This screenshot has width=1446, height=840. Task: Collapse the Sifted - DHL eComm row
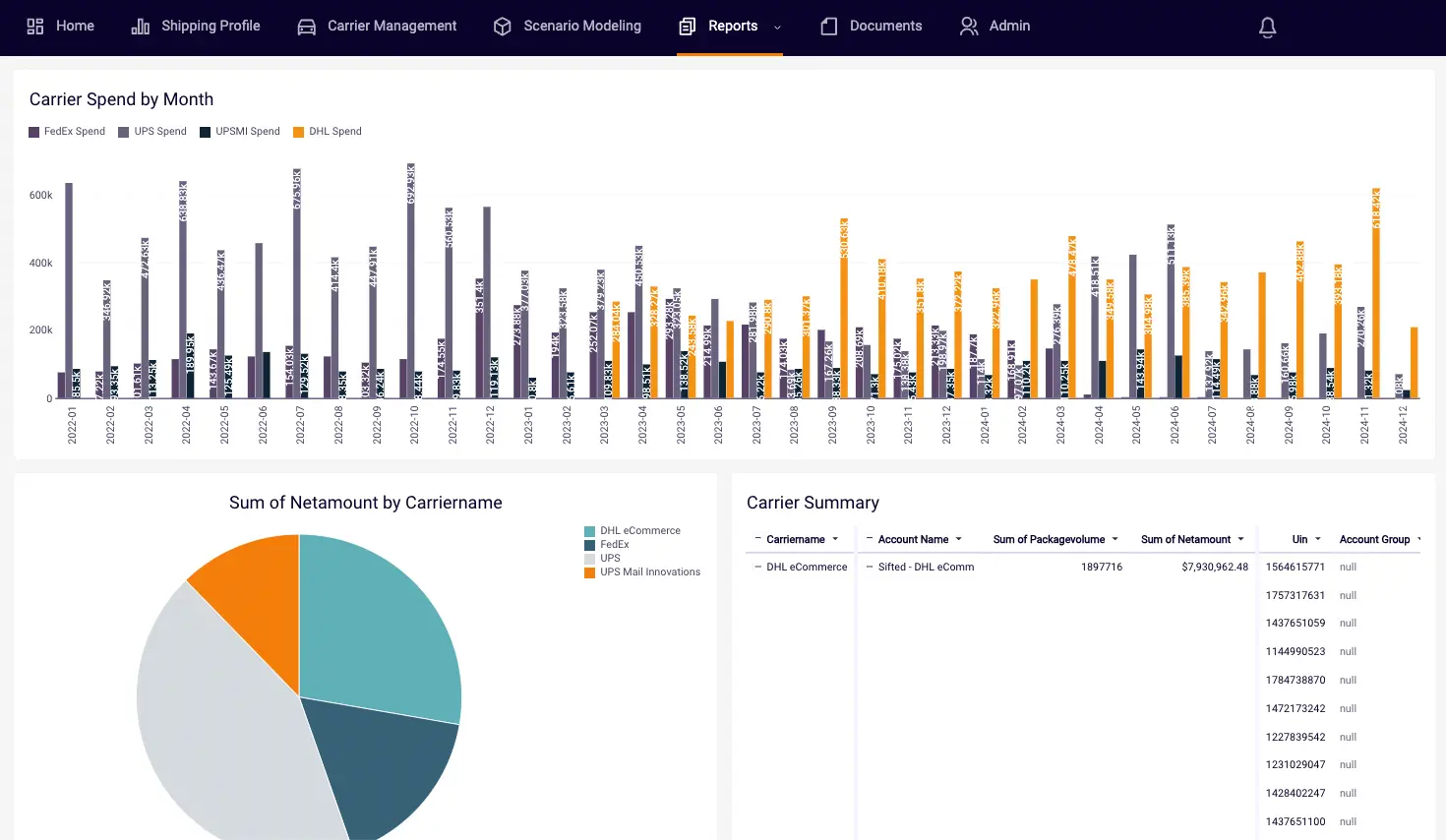point(870,567)
